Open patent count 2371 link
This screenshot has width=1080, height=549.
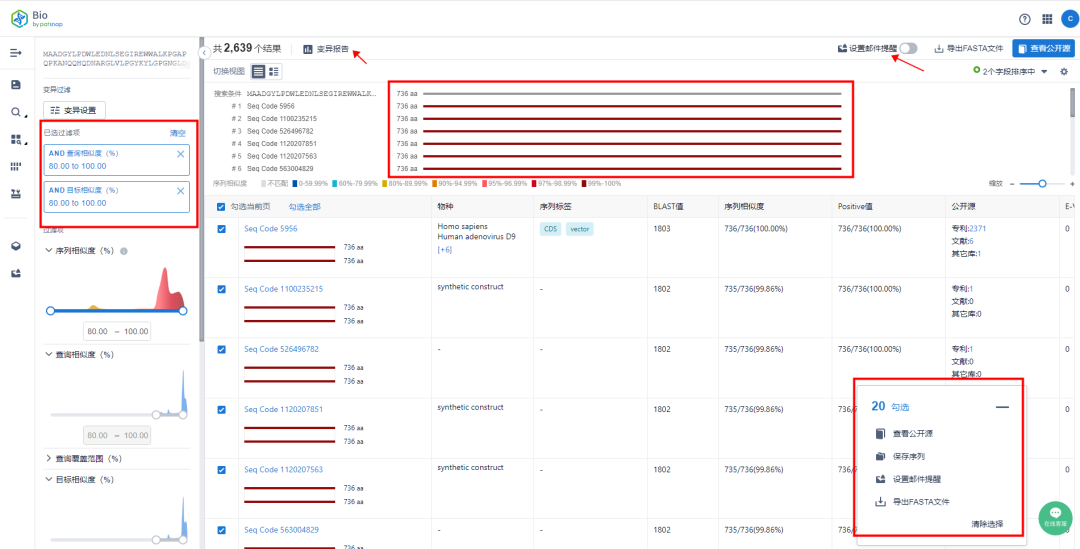(x=979, y=229)
